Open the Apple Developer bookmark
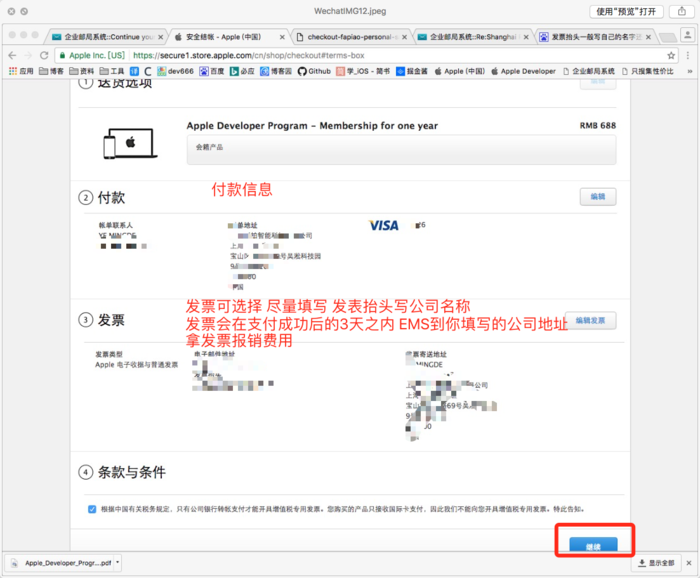 [x=523, y=71]
